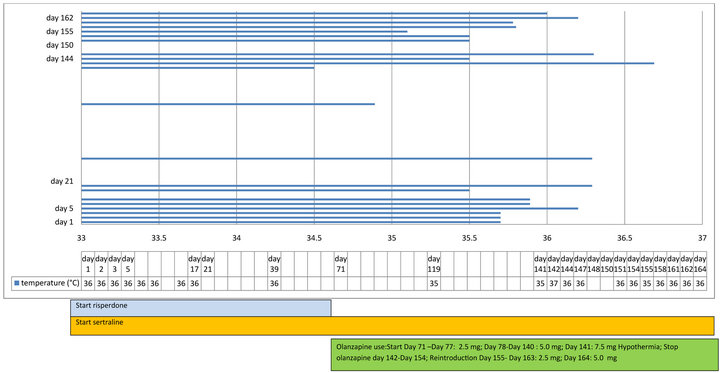Click table column header 'day 71'
Screen dimensions: 720x373
tap(341, 264)
